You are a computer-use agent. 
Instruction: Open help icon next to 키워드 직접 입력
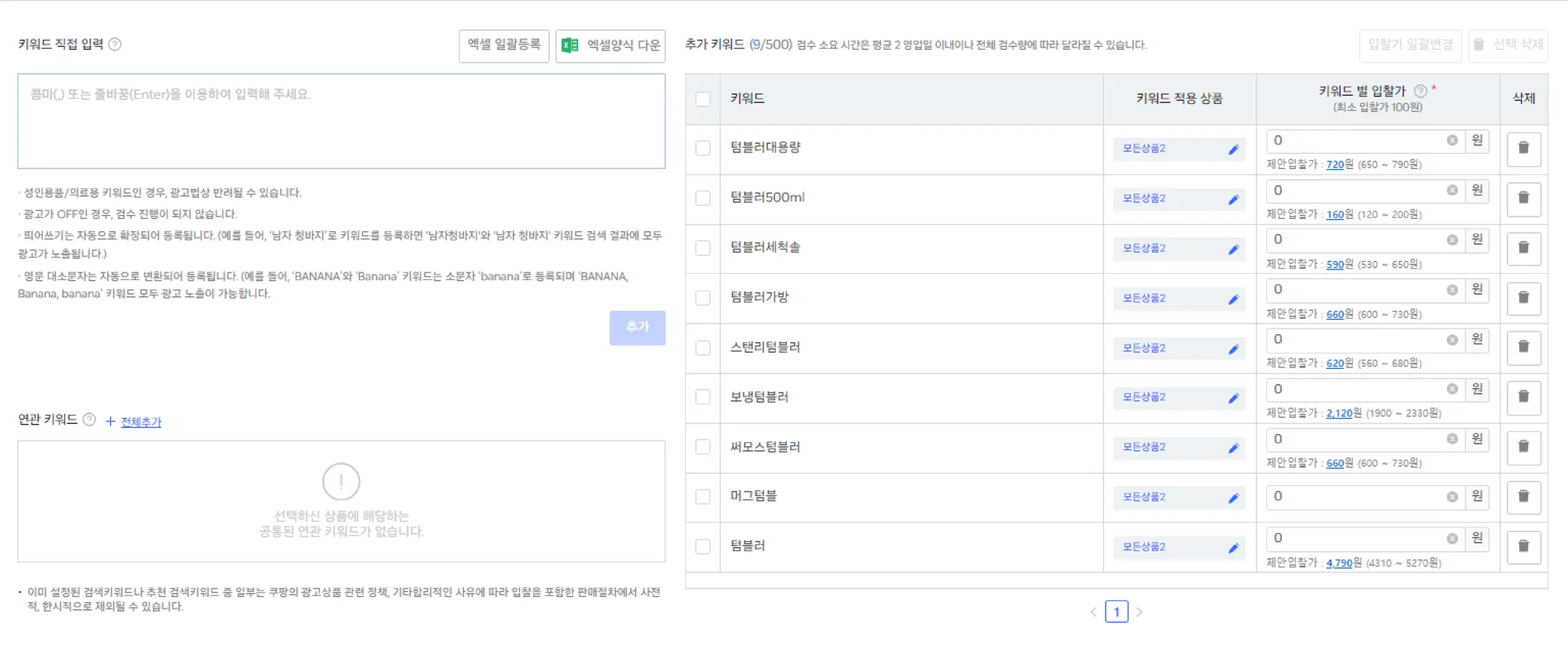(x=115, y=44)
